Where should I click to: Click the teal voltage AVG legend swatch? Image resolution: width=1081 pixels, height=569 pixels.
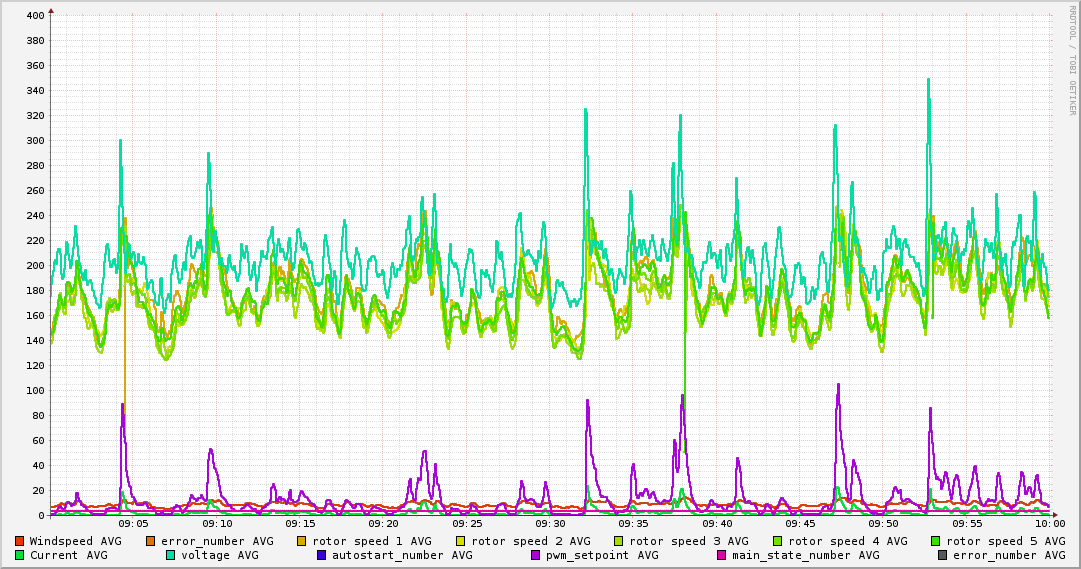tap(170, 555)
